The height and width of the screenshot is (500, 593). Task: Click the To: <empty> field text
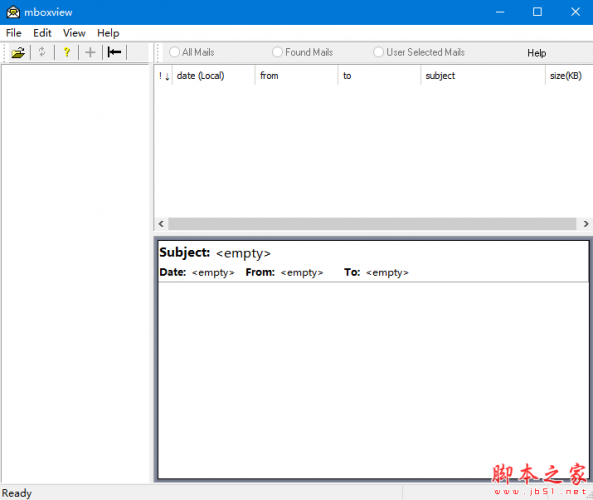coord(376,272)
